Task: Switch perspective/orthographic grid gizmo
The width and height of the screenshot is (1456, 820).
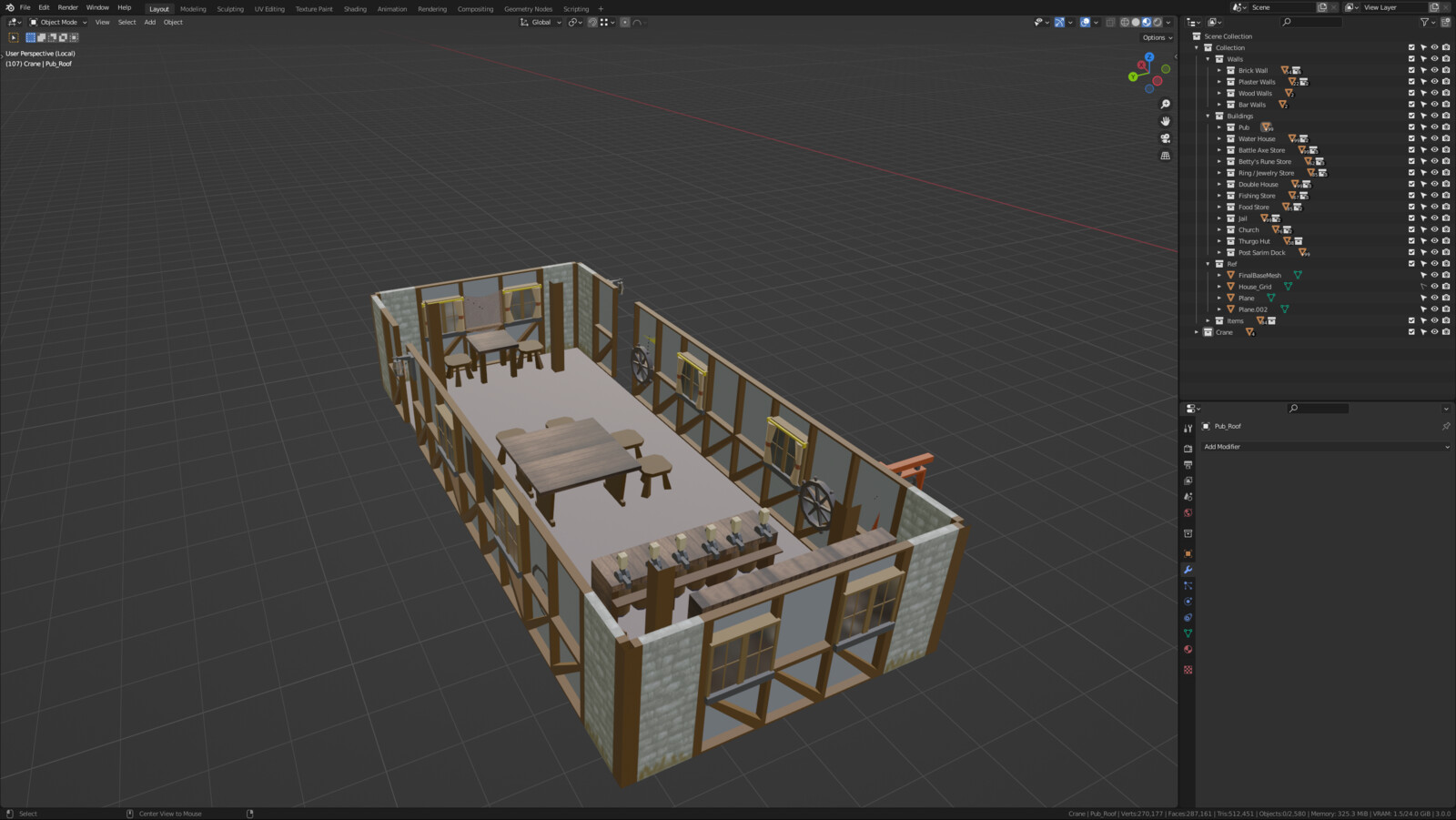Action: (1165, 156)
